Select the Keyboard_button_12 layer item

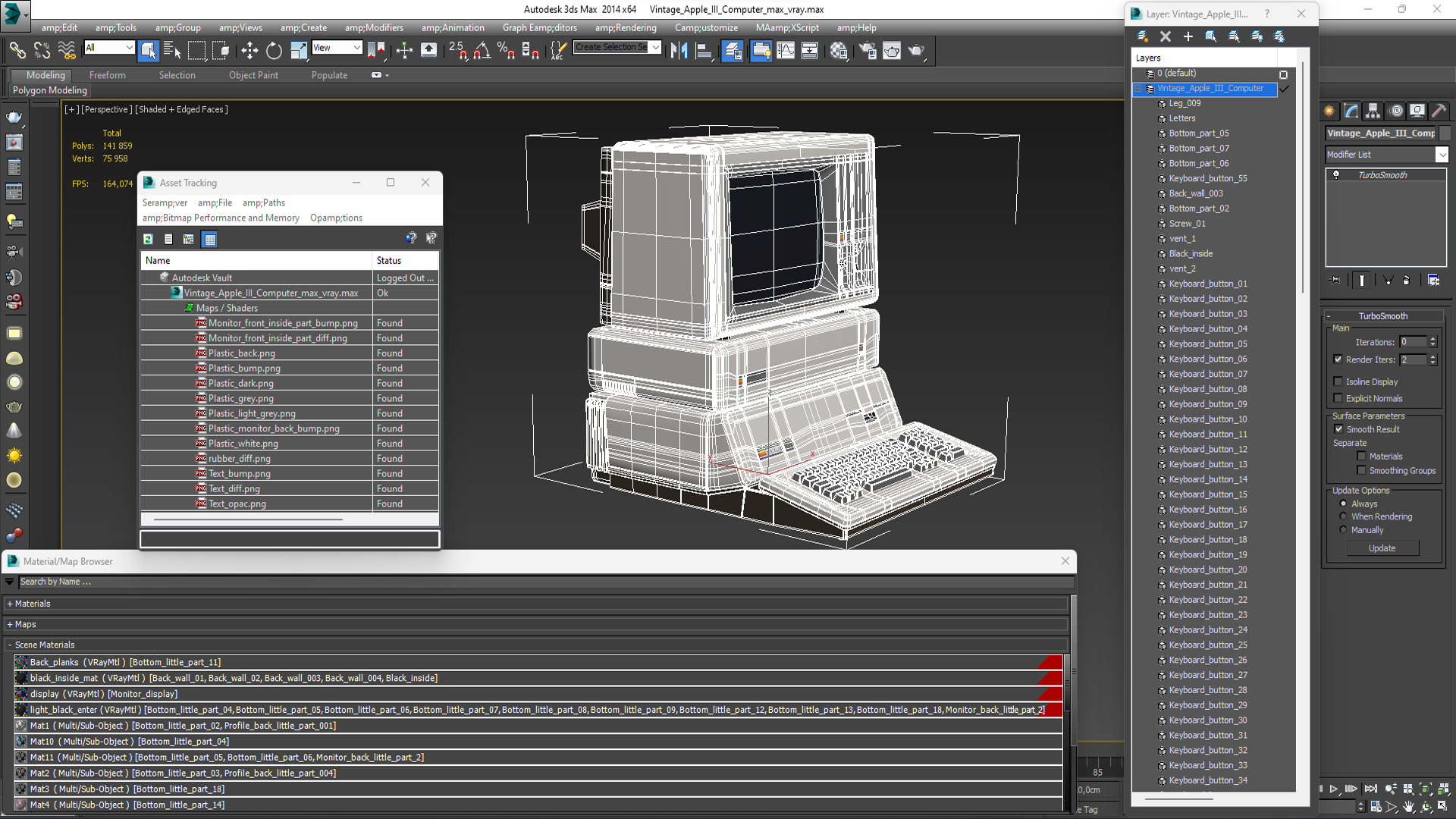1208,450
